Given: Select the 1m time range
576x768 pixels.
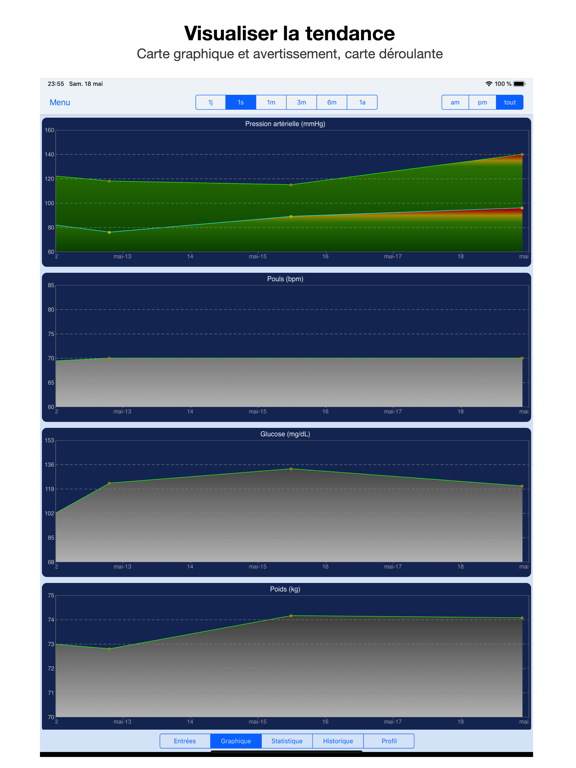Looking at the screenshot, I should tap(271, 102).
